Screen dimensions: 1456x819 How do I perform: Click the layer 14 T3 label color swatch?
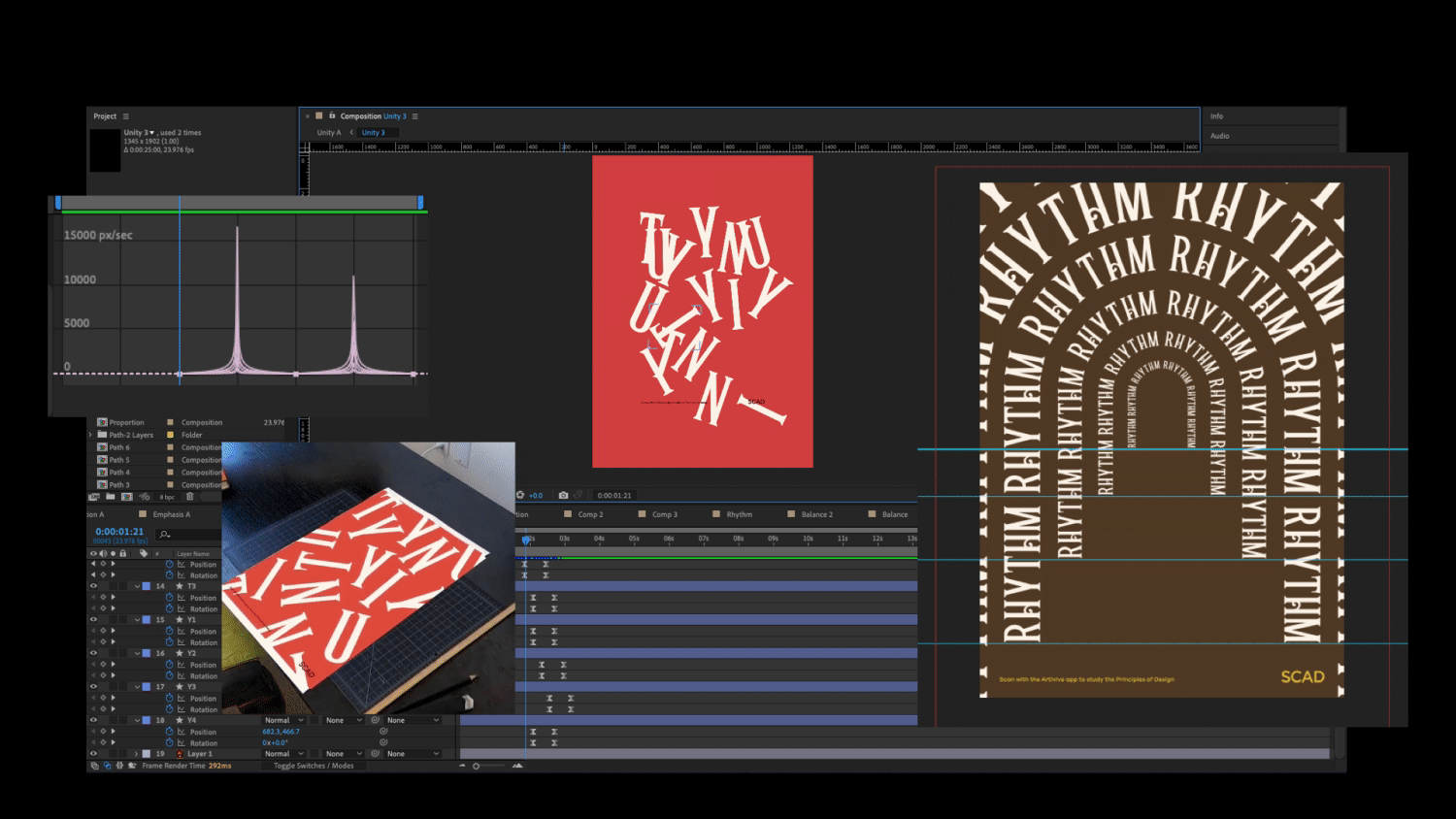(147, 586)
